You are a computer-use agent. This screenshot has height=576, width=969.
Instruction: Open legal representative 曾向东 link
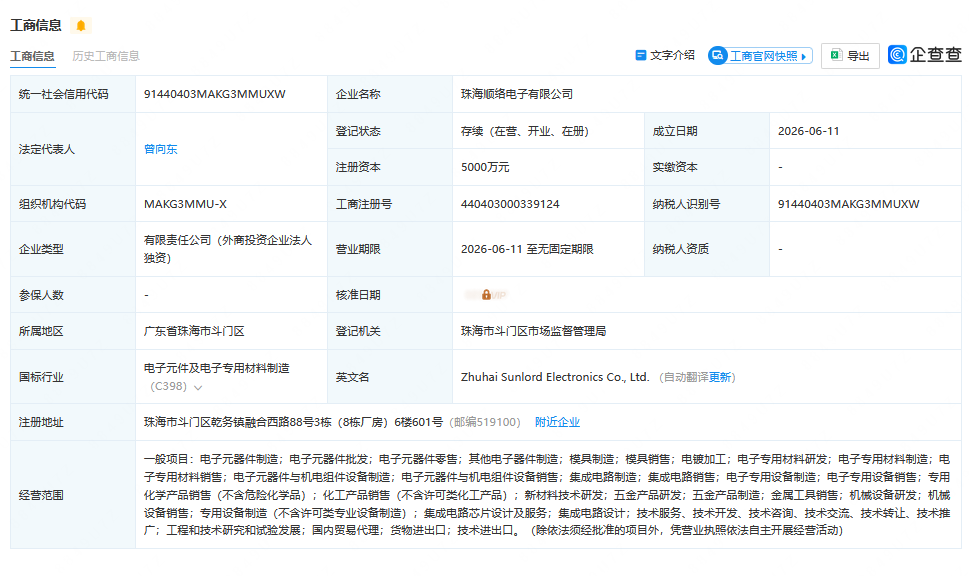[161, 149]
